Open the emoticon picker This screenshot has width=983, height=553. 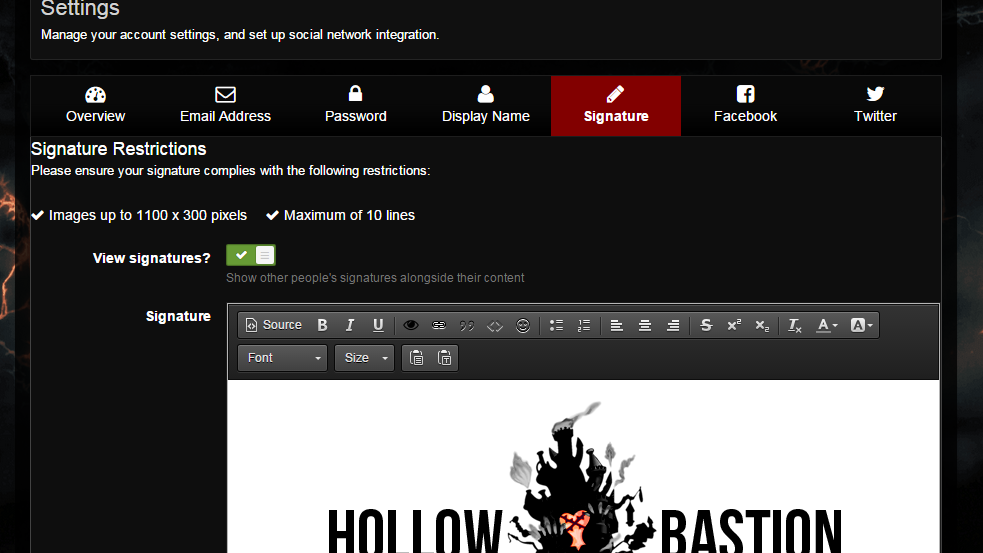click(x=523, y=325)
